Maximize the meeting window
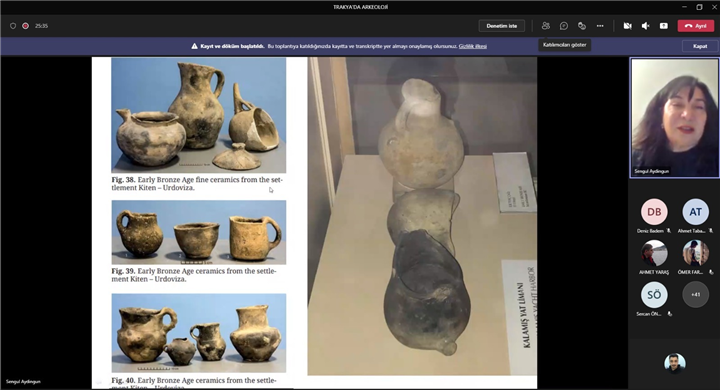The width and height of the screenshot is (720, 390). pos(699,7)
